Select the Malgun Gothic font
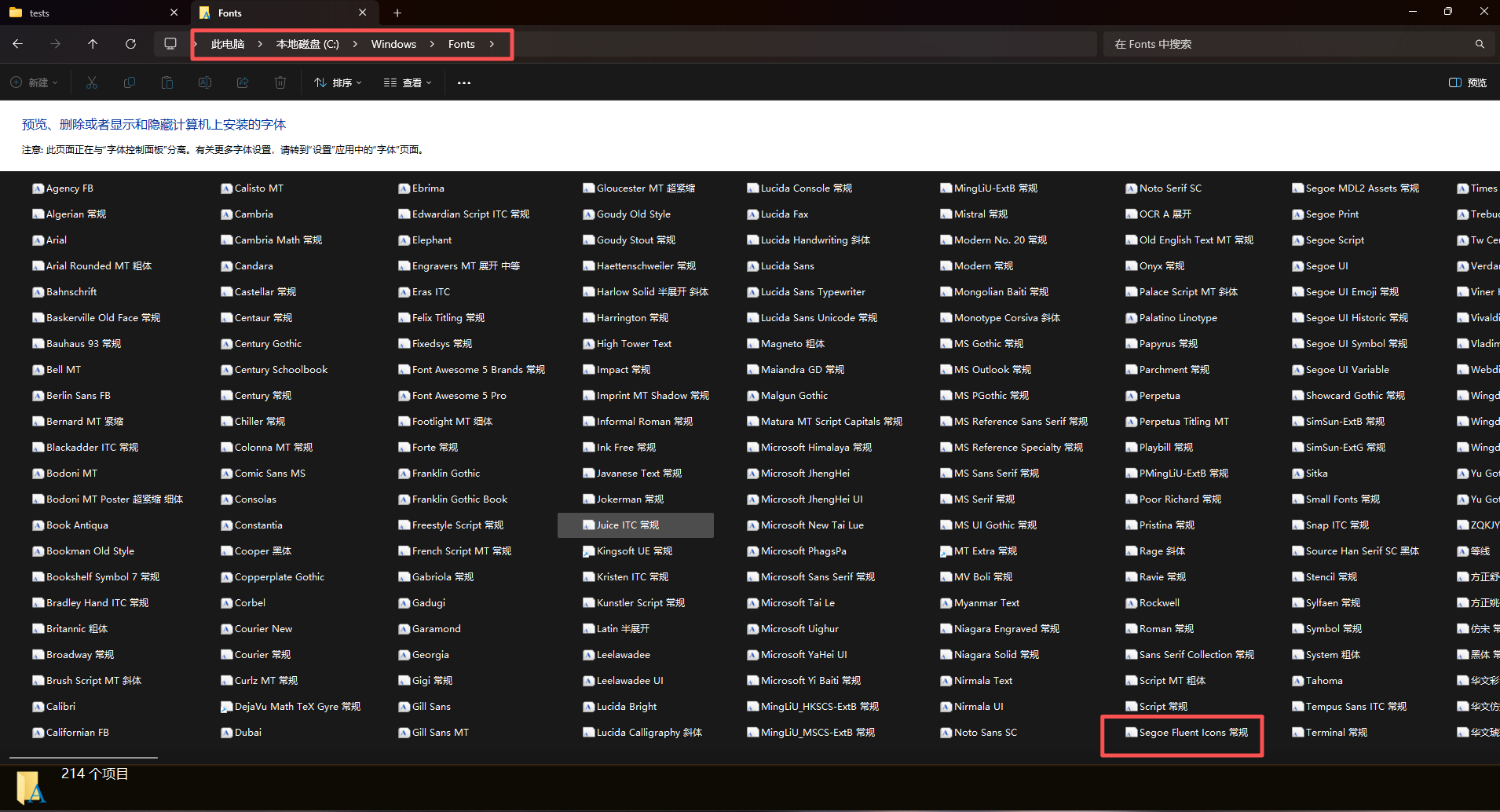Screen dimensions: 1500x812 (788, 395)
